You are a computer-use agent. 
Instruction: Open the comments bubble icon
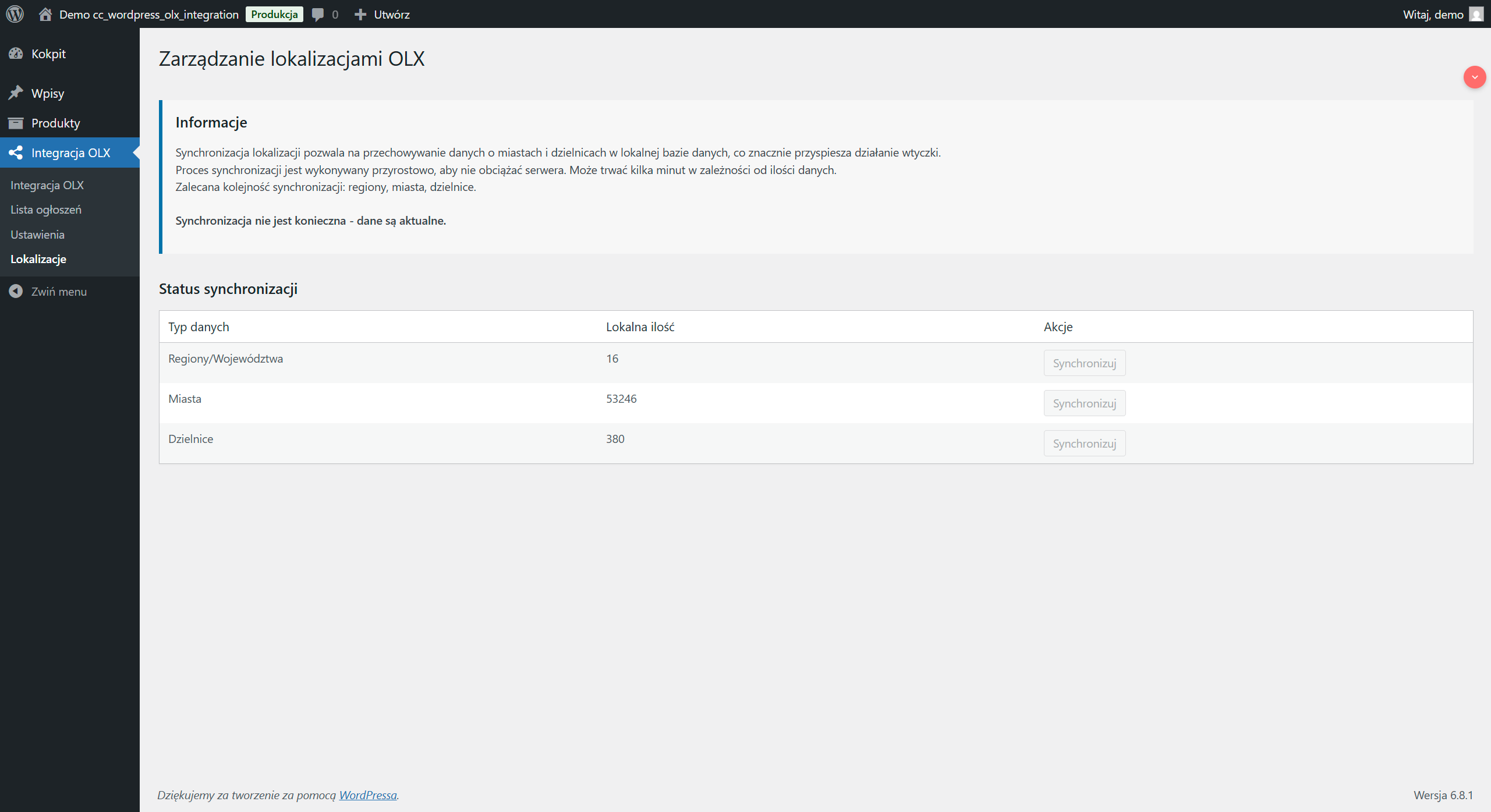coord(318,15)
